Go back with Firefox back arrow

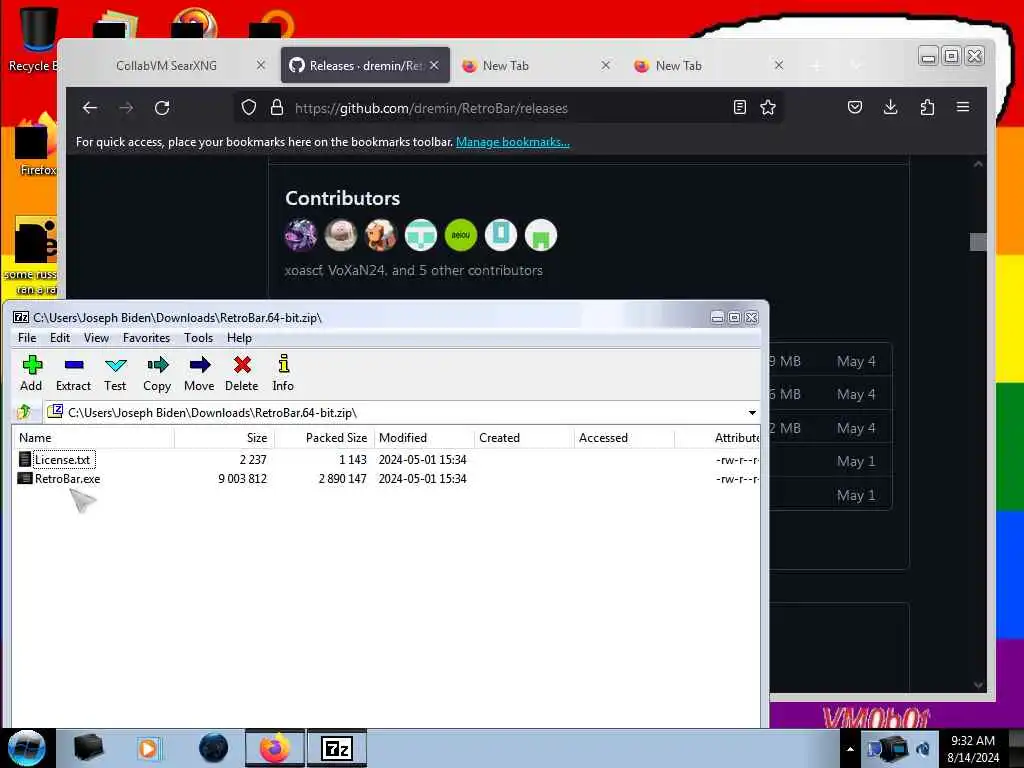90,108
